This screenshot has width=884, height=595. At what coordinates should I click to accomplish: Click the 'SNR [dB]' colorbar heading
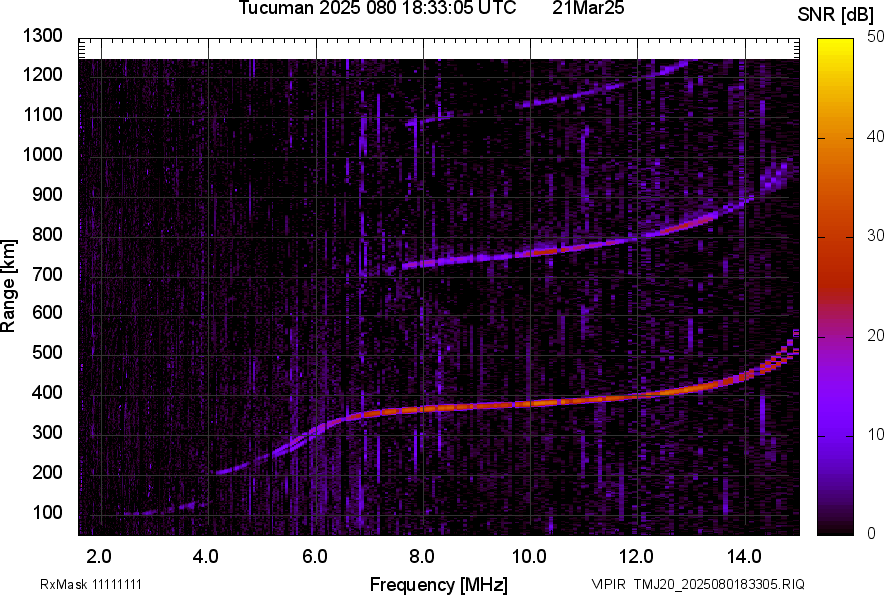pos(836,15)
